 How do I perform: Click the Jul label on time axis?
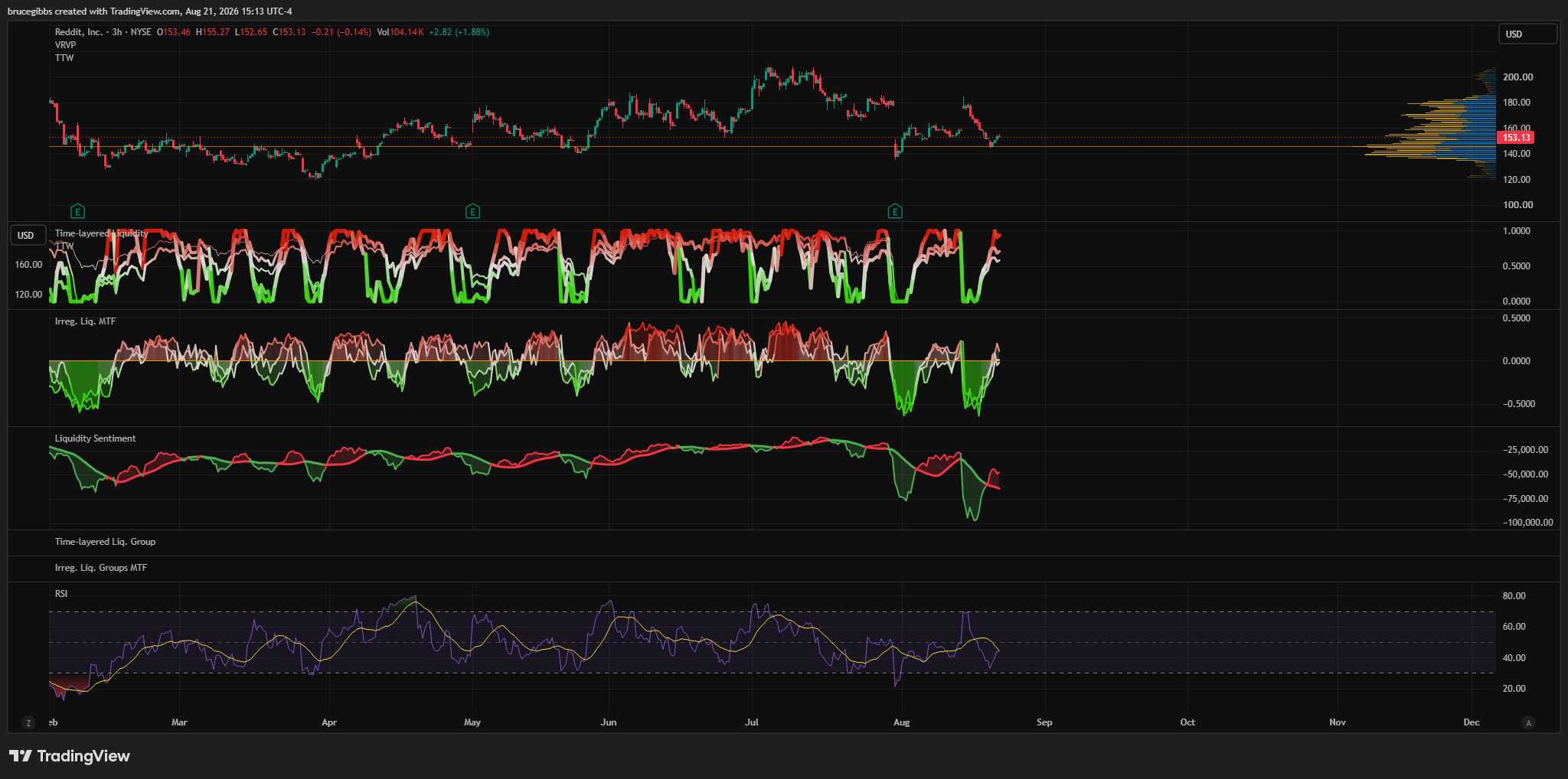(x=752, y=722)
